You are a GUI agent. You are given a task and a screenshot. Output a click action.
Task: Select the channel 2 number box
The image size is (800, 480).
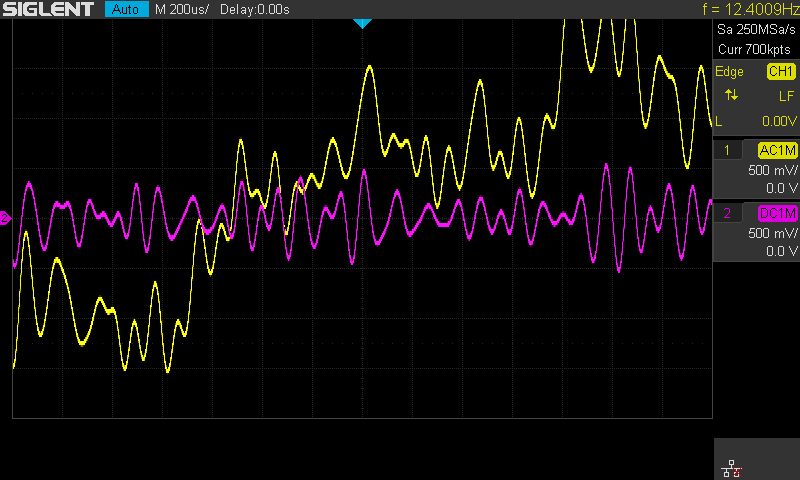727,213
